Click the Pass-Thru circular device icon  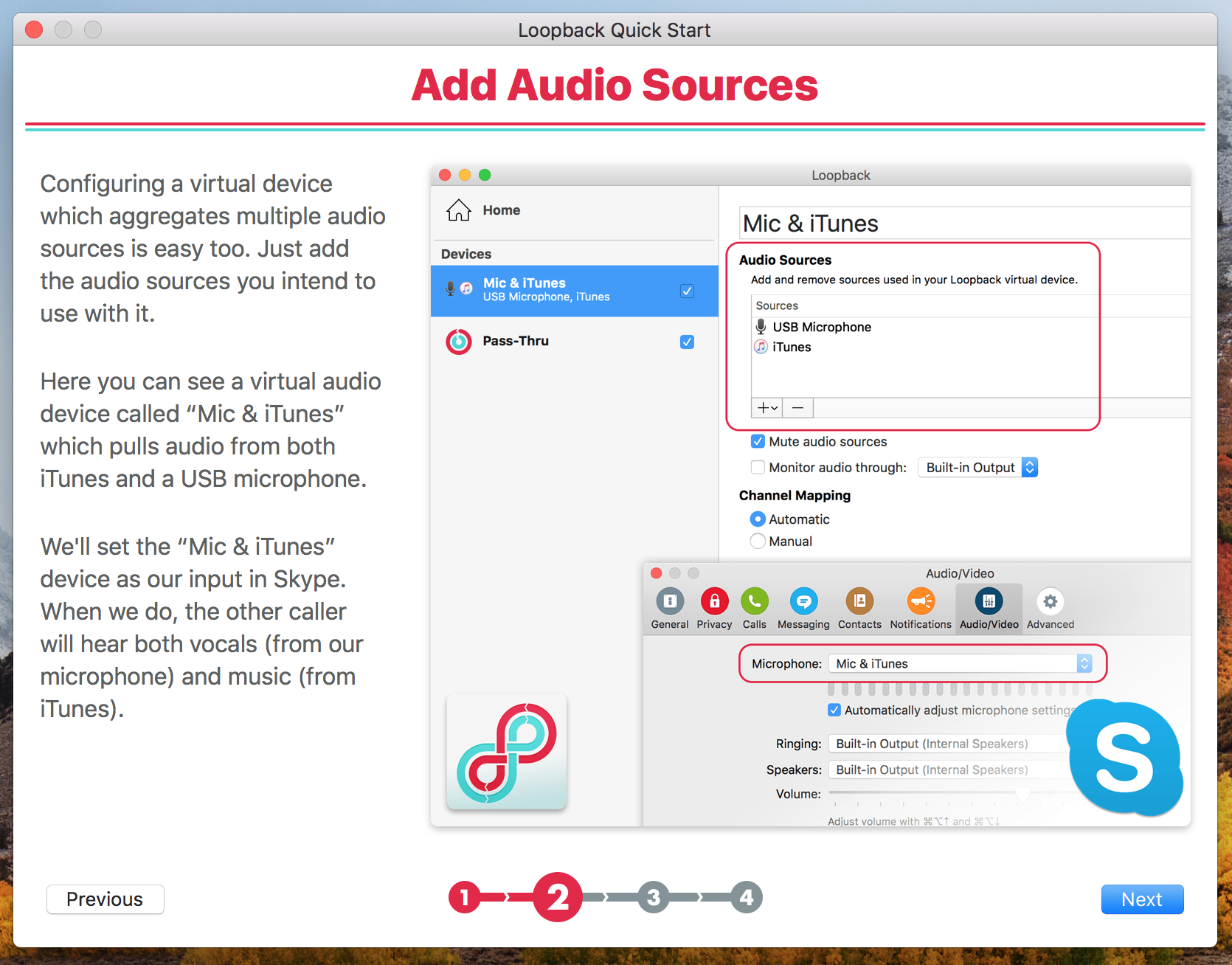(459, 342)
